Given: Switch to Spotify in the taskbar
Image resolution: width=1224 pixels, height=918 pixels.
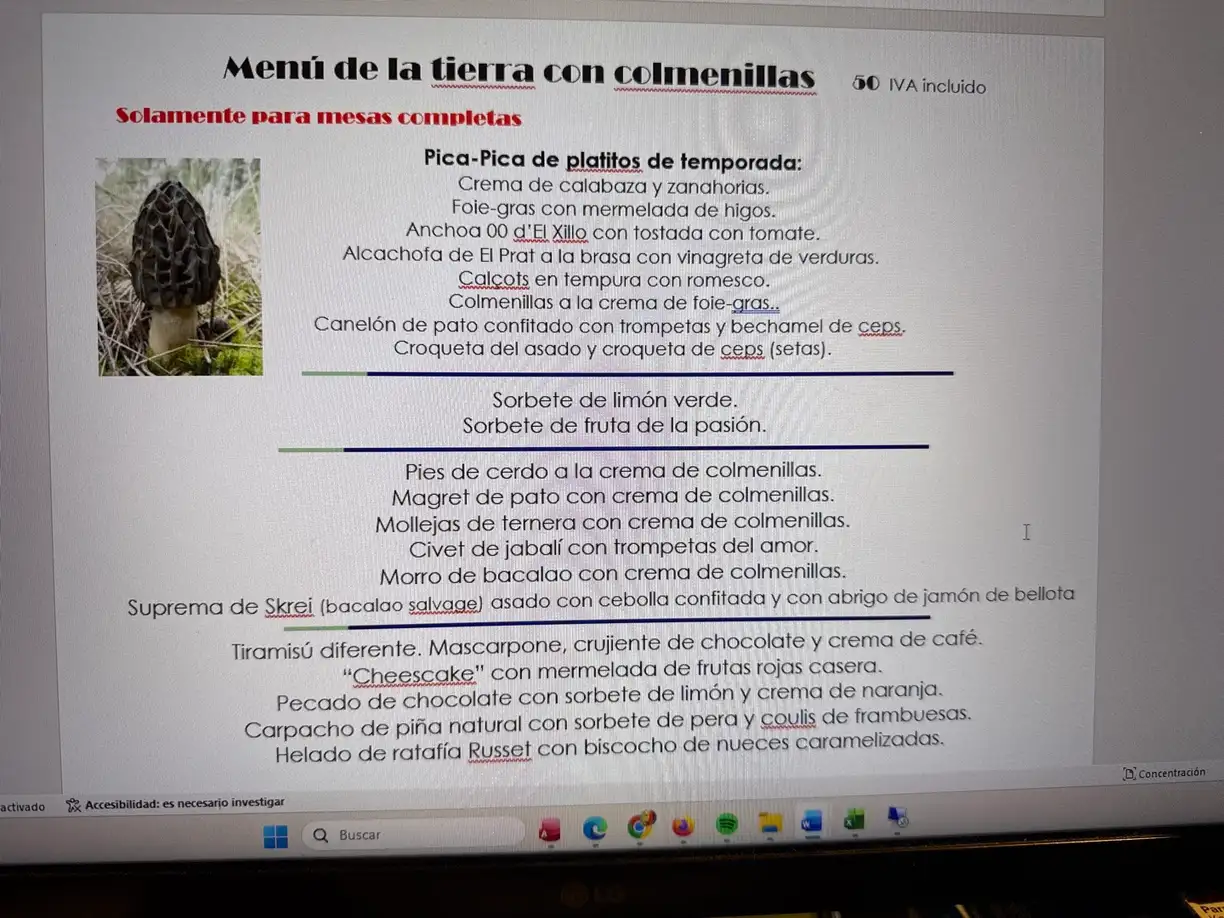Looking at the screenshot, I should point(727,824).
